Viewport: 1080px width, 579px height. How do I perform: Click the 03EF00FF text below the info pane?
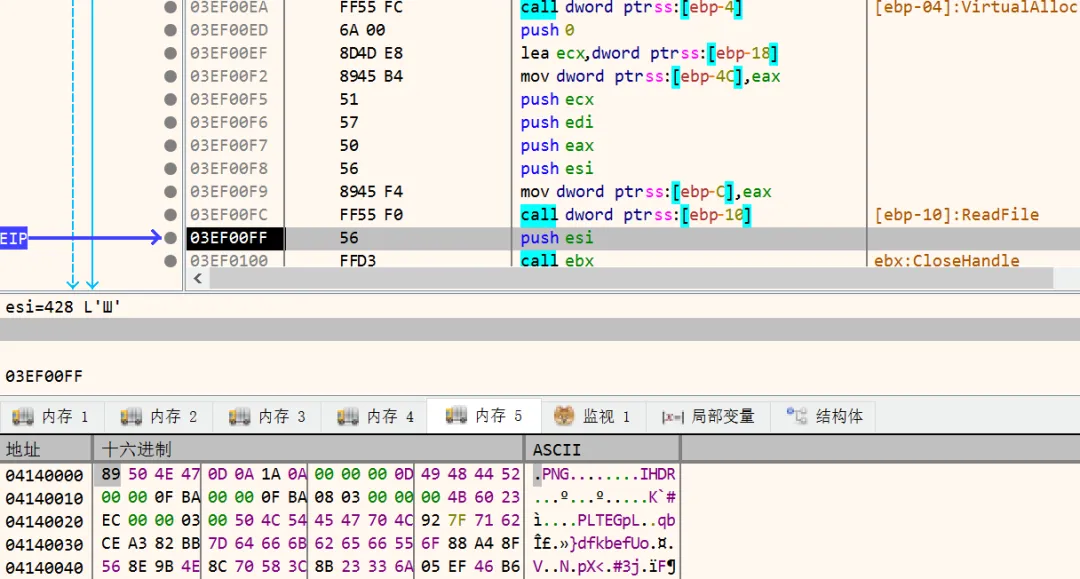(x=44, y=377)
